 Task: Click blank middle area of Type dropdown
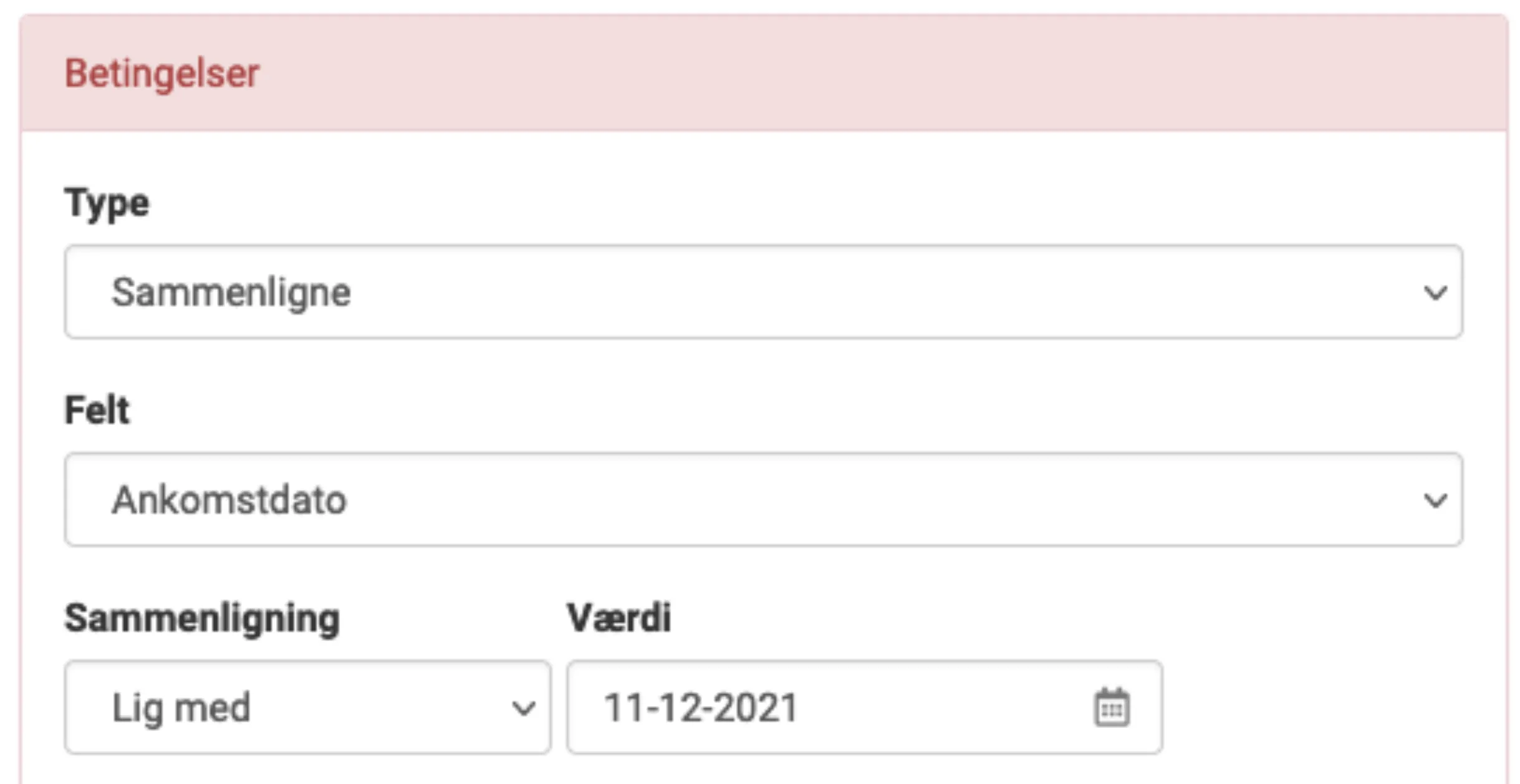point(811,292)
